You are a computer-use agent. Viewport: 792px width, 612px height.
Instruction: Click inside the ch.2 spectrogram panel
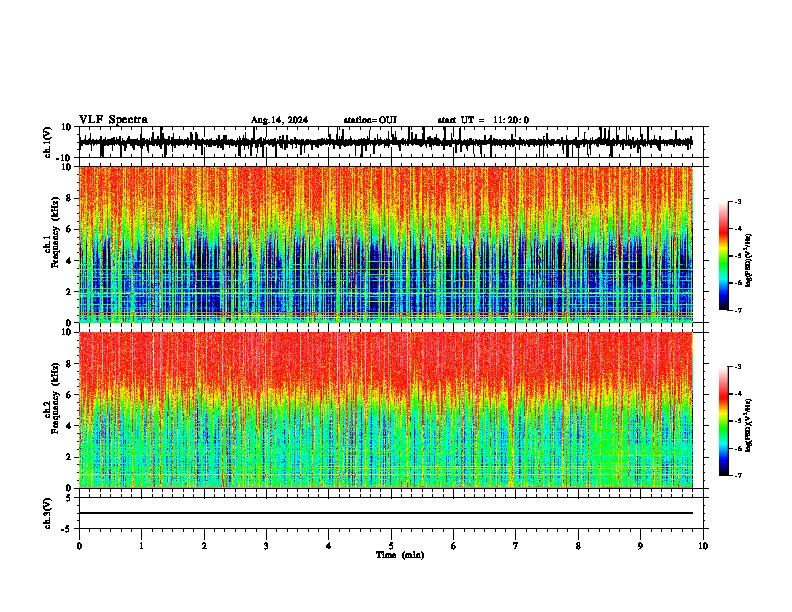tap(385, 410)
